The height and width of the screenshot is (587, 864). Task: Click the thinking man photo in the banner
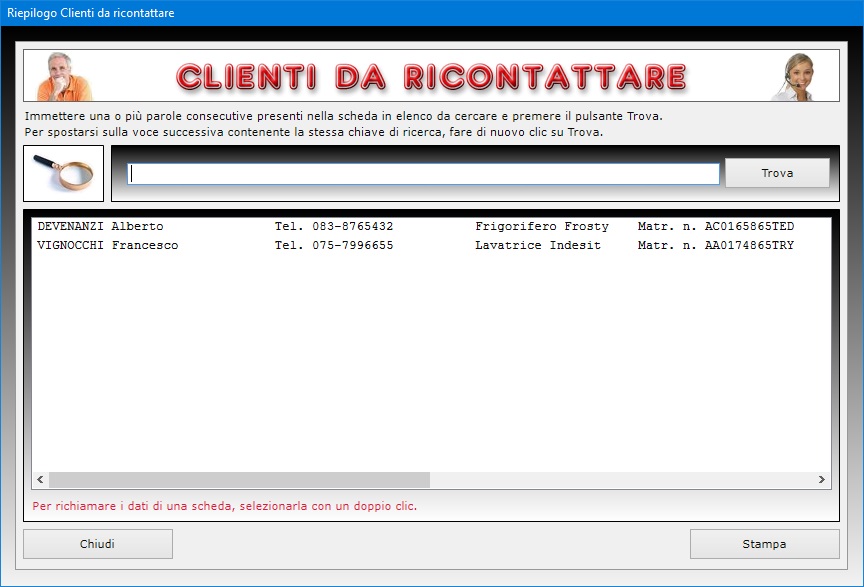[63, 76]
